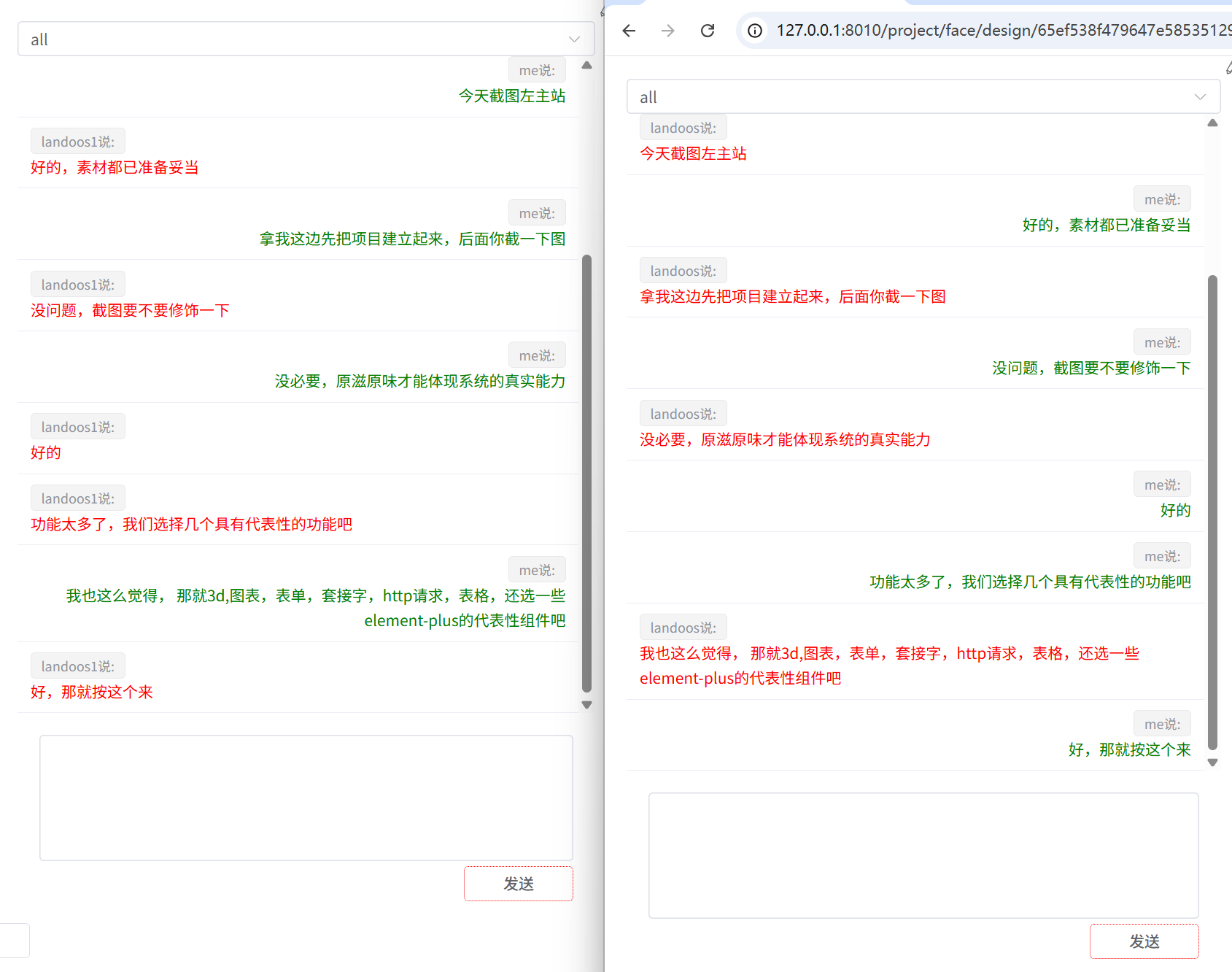1232x972 pixels.
Task: Click the left 发送 send button
Action: [518, 884]
